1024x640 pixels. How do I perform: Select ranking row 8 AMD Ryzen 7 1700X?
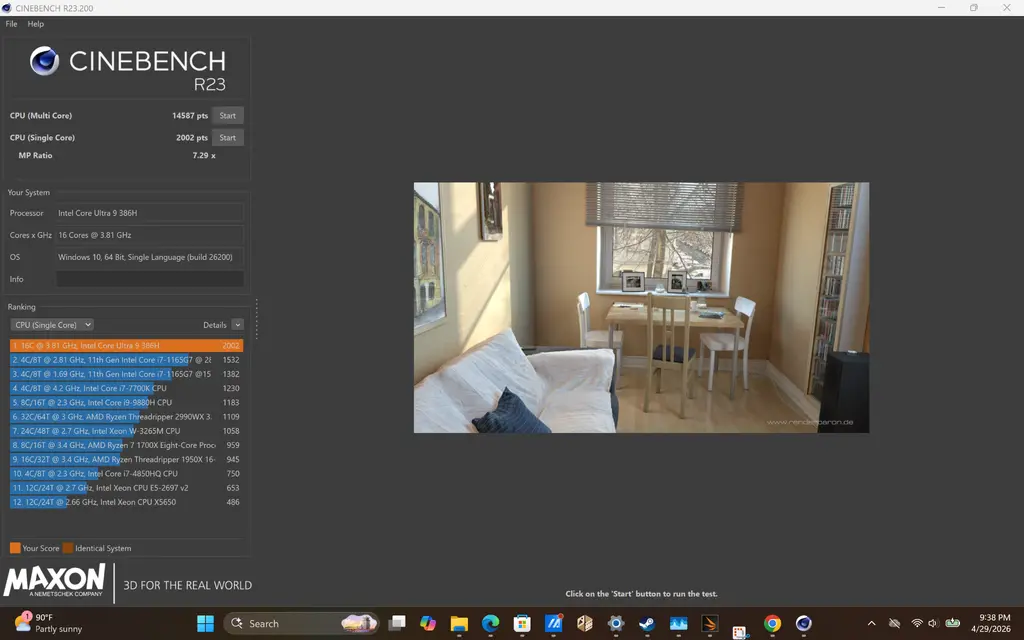click(x=126, y=445)
